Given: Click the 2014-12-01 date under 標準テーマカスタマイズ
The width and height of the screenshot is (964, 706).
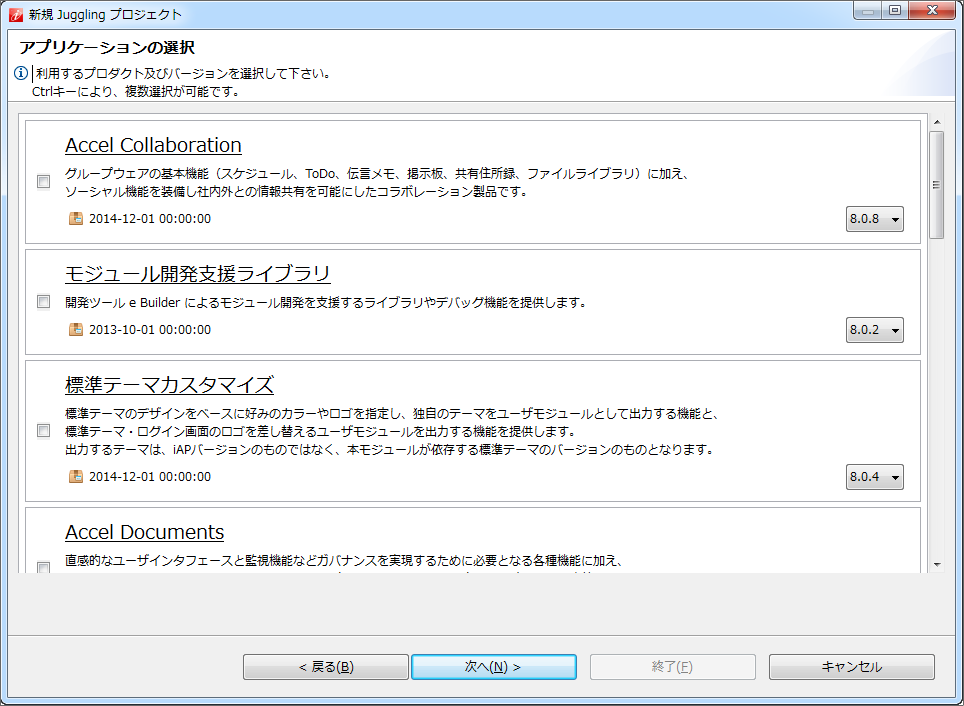Looking at the screenshot, I should click(150, 477).
